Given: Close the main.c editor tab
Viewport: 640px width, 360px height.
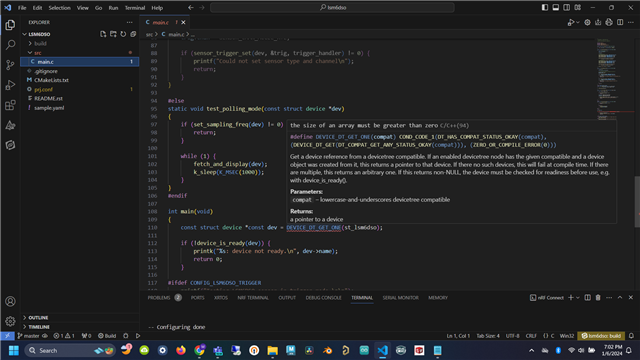Looking at the screenshot, I should (183, 22).
